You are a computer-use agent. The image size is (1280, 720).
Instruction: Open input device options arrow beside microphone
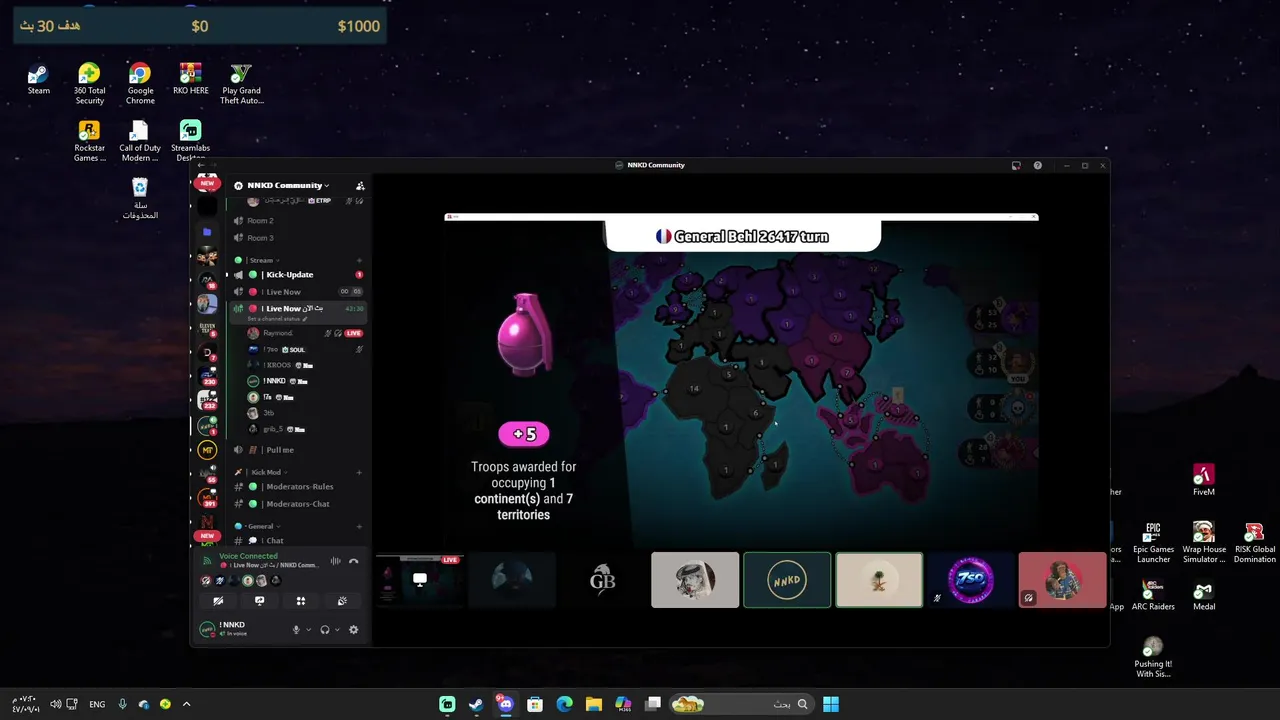308,630
